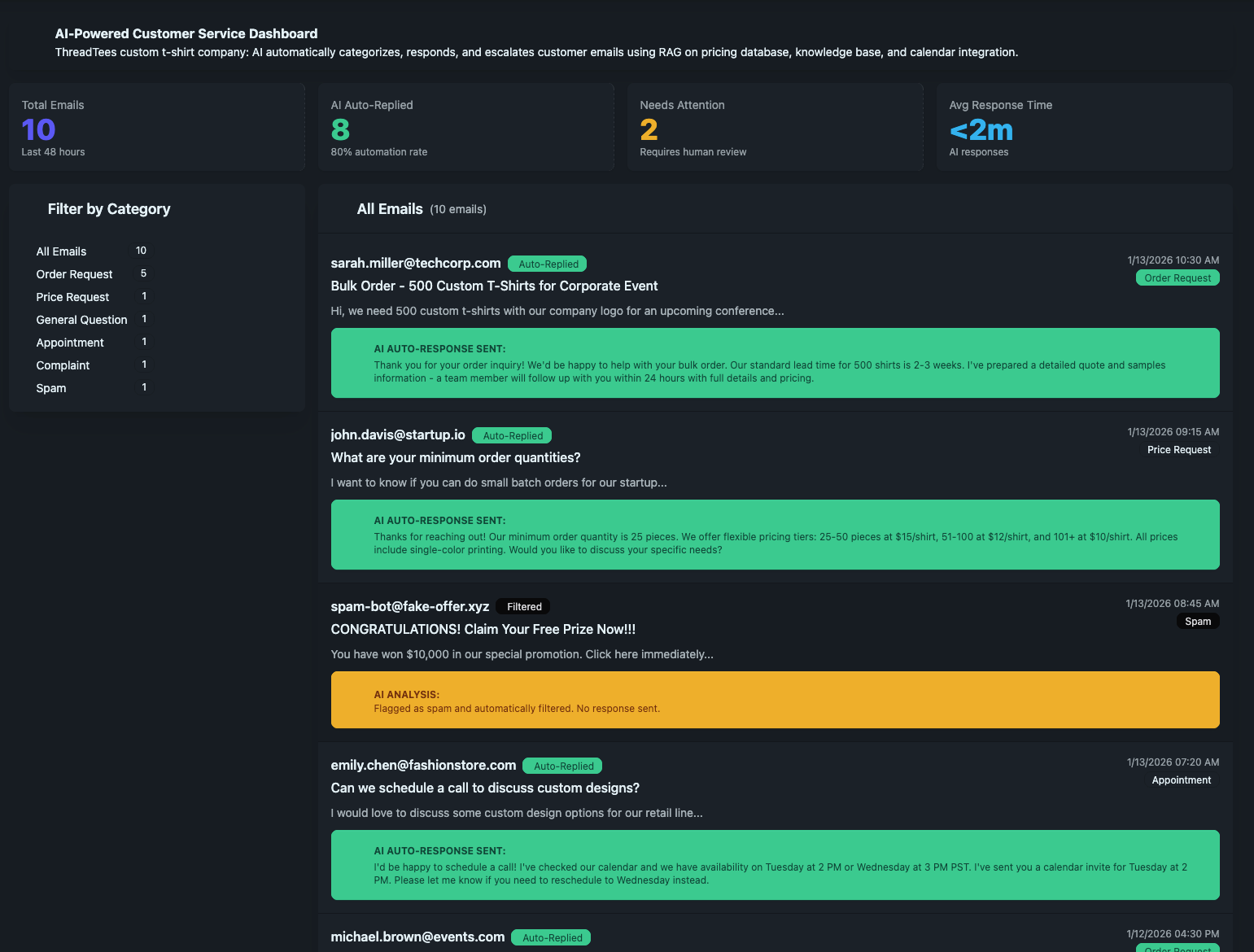Select the Price Request tag on john.davis's email

click(1179, 449)
